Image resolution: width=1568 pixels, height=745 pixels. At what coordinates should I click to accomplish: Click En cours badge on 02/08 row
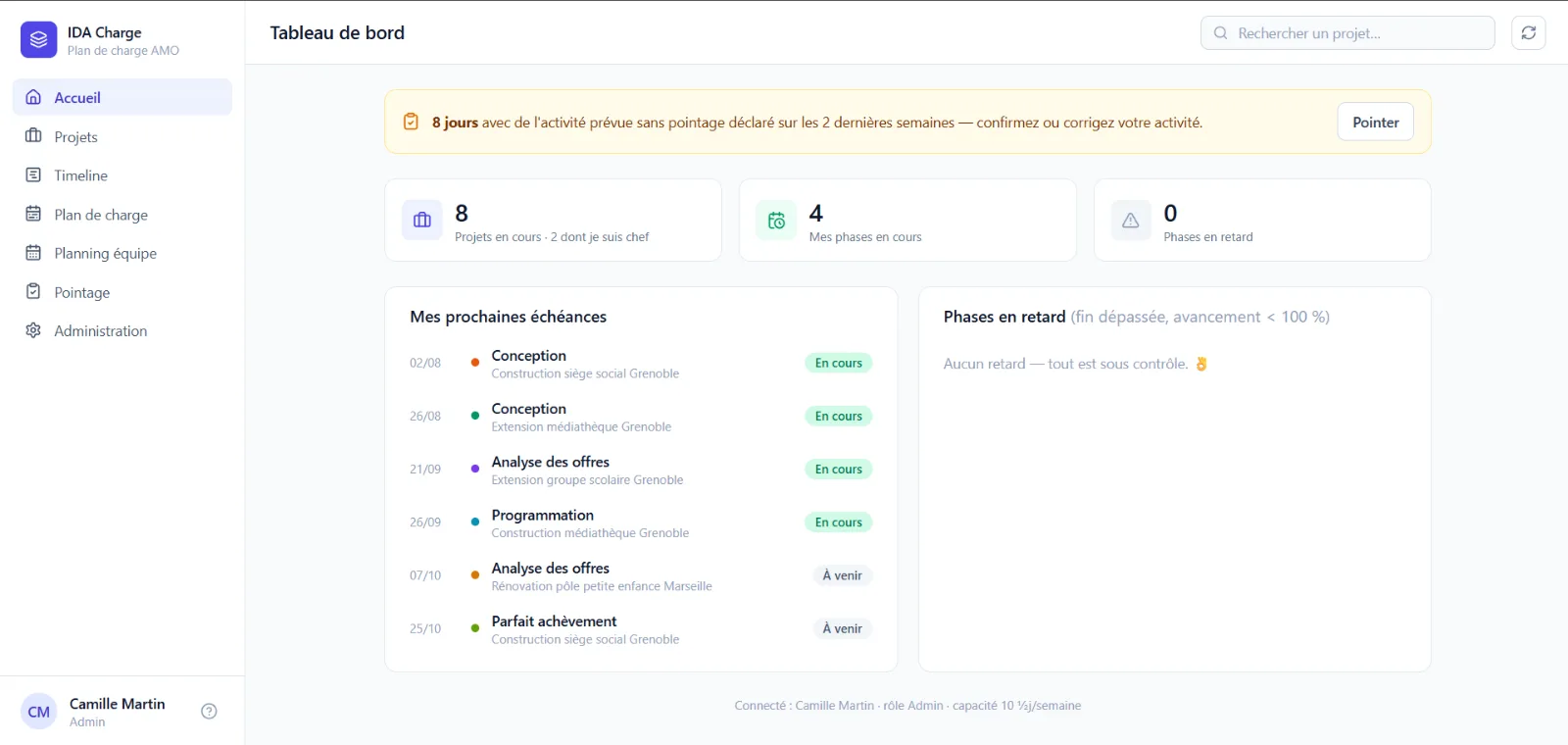(x=838, y=363)
